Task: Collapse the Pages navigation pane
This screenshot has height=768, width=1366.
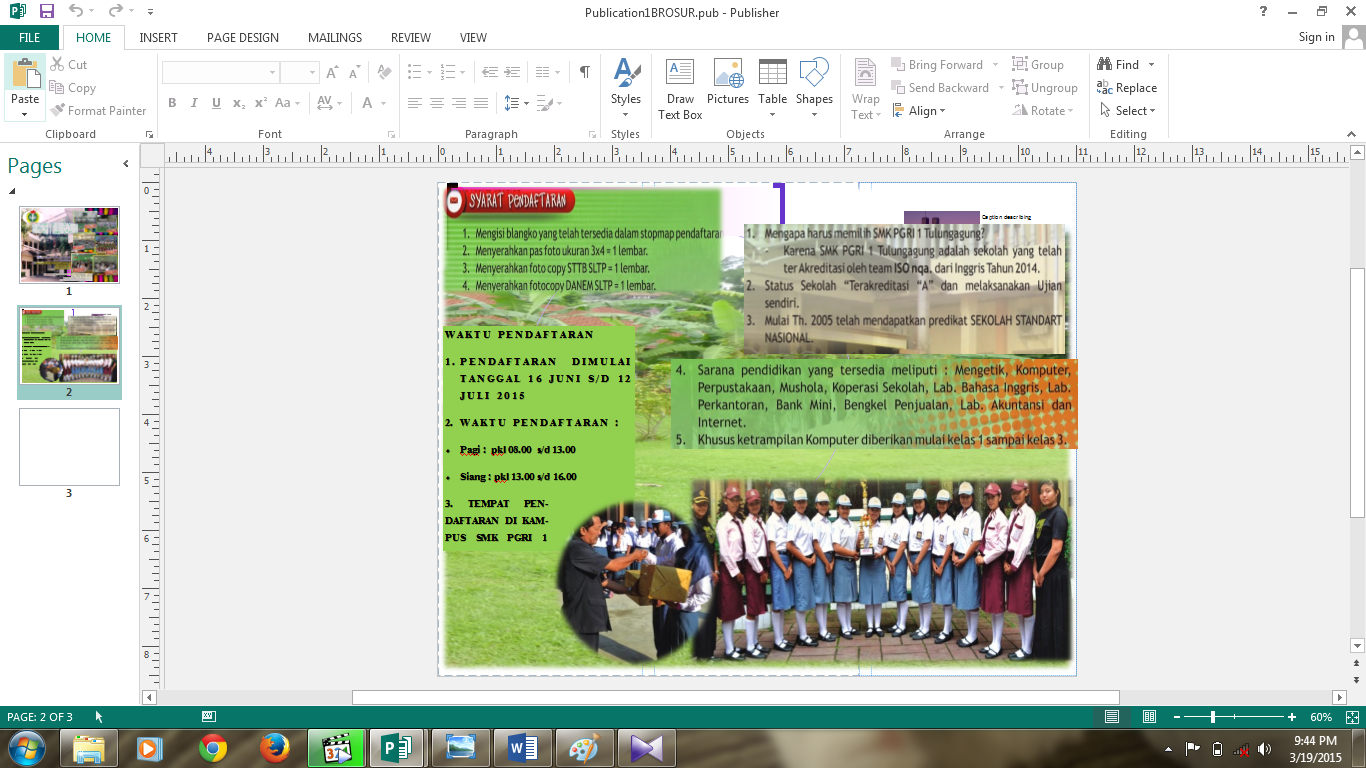Action: [126, 164]
